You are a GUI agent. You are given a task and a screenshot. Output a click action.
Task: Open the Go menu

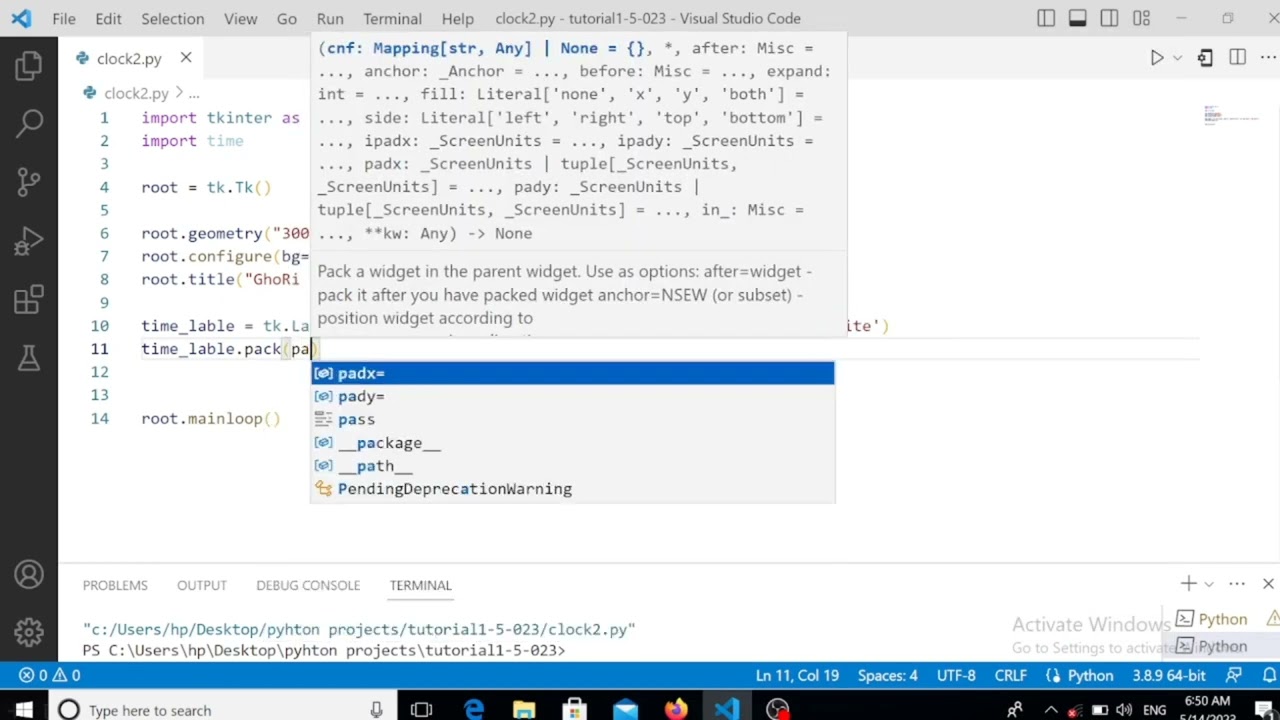pos(287,18)
